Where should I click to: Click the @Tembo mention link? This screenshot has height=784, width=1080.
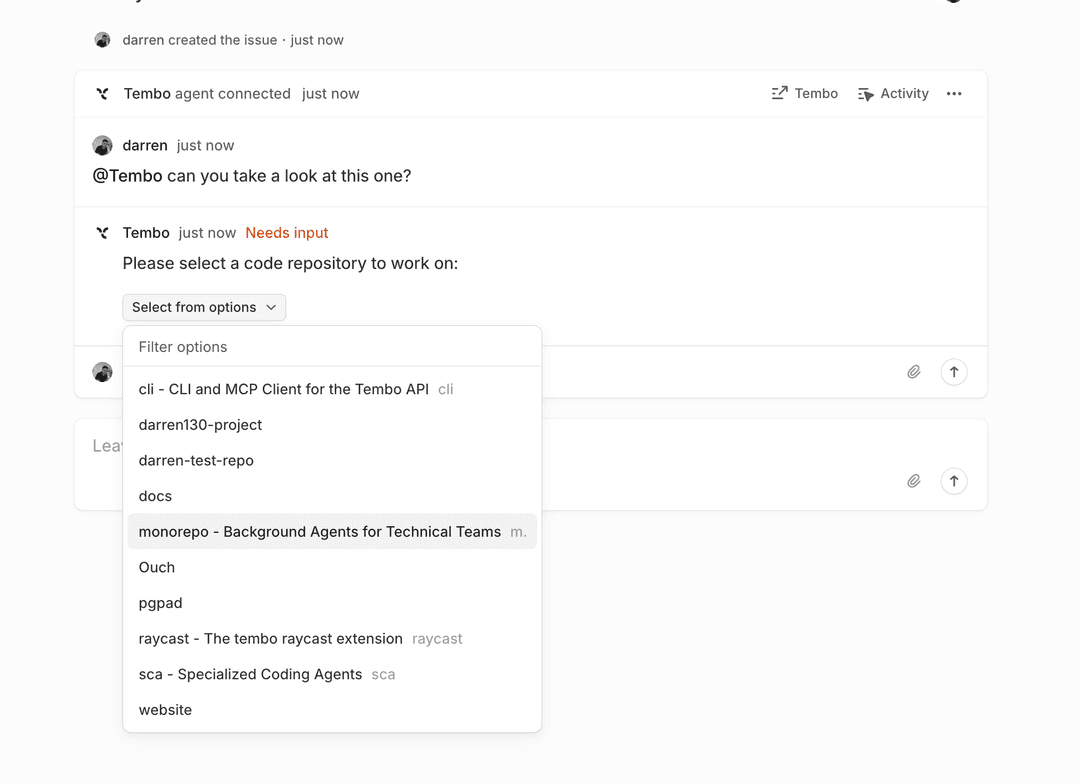(x=127, y=177)
